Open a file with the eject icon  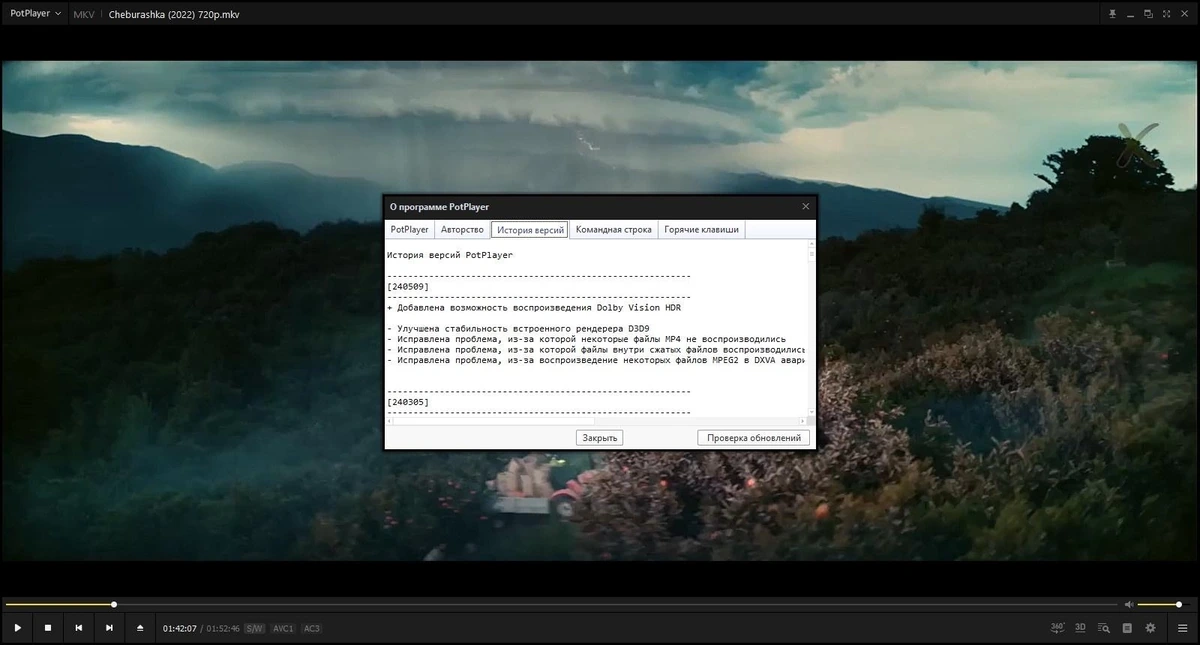pos(140,628)
